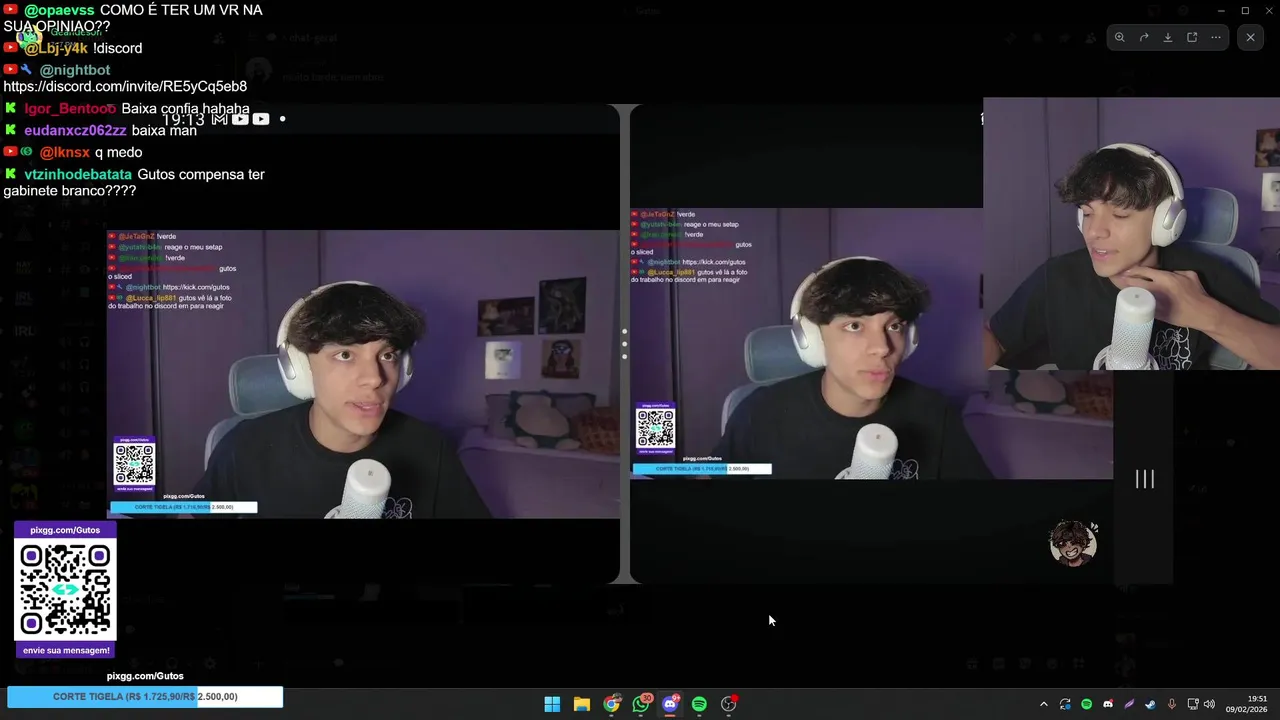Click username @lknsx in chat
The width and height of the screenshot is (1280, 720).
(65, 152)
